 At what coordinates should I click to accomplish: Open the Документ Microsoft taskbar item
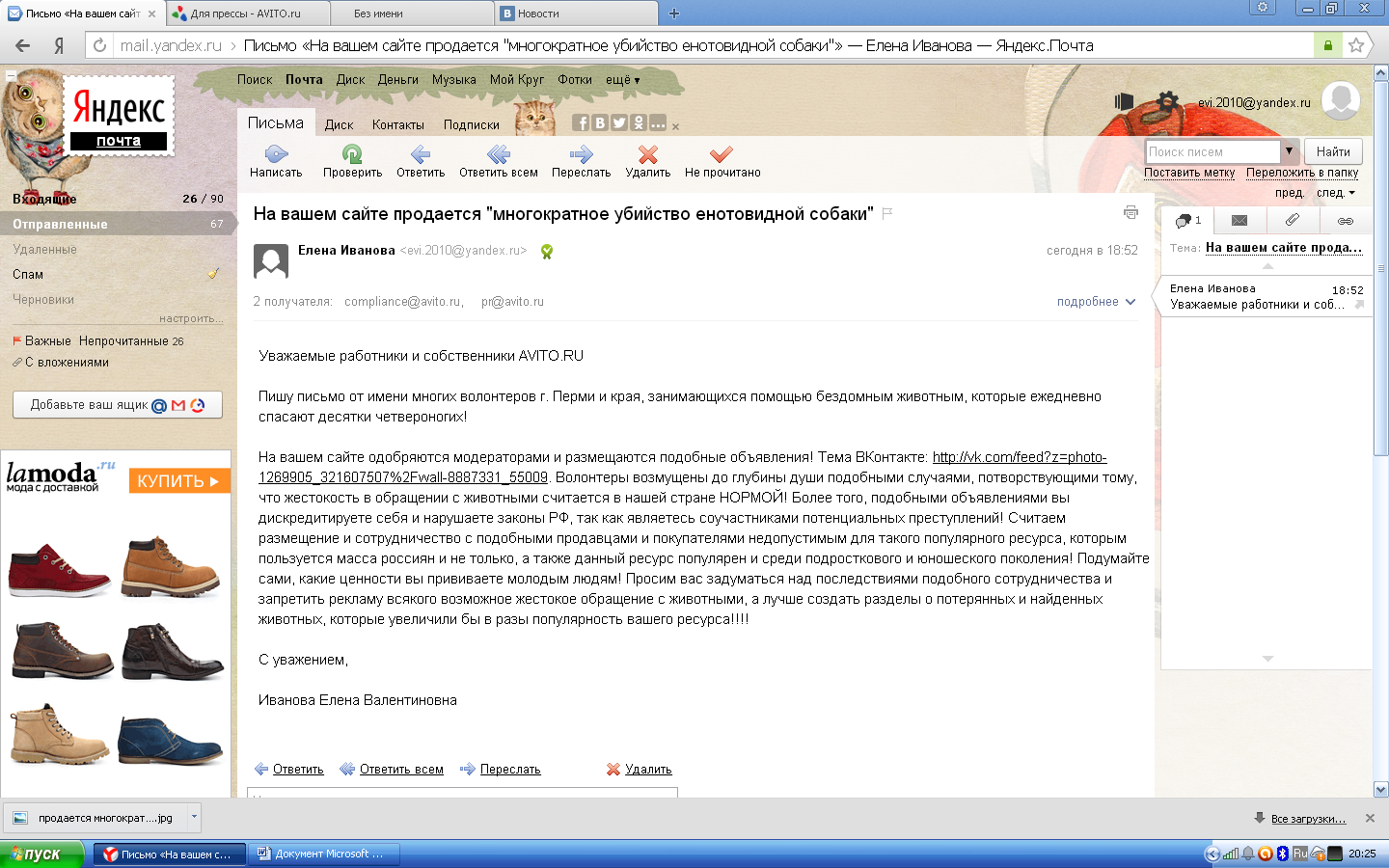point(324,854)
